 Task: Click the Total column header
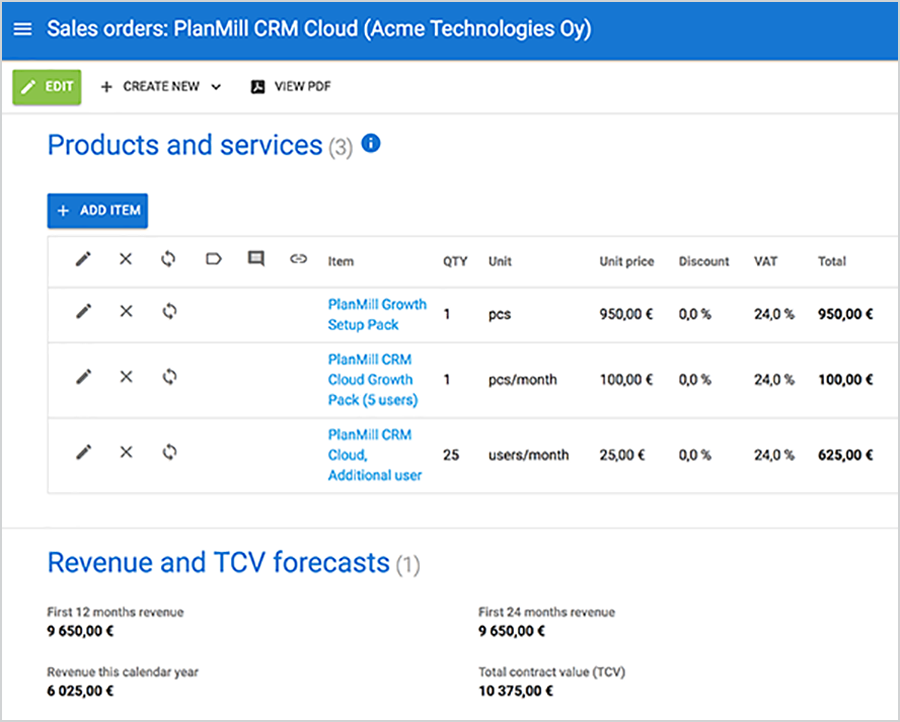coord(832,262)
